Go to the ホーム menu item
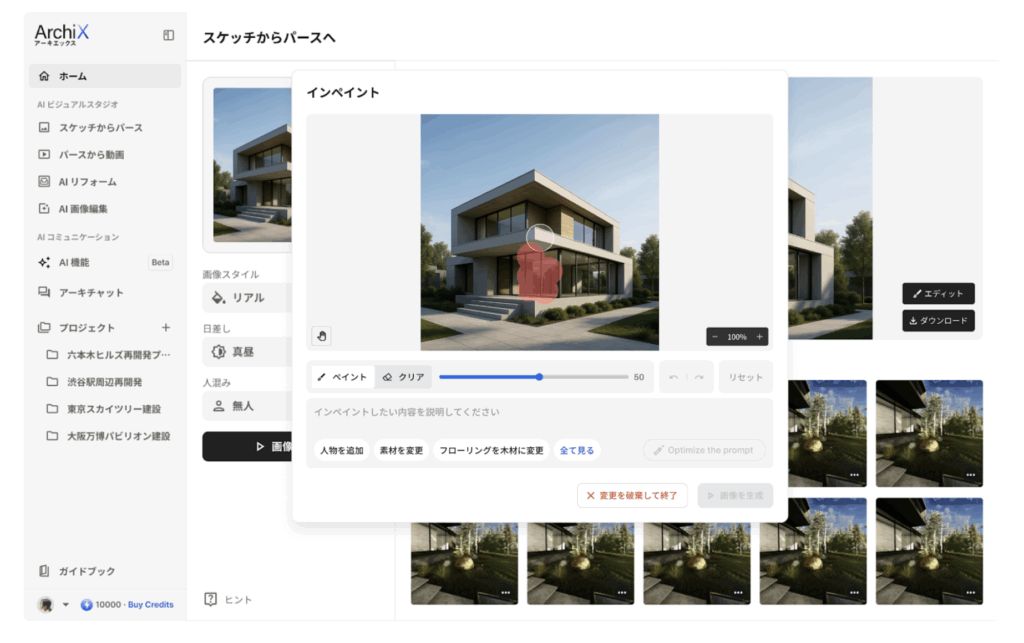The width and height of the screenshot is (1024, 643). pyautogui.click(x=104, y=76)
